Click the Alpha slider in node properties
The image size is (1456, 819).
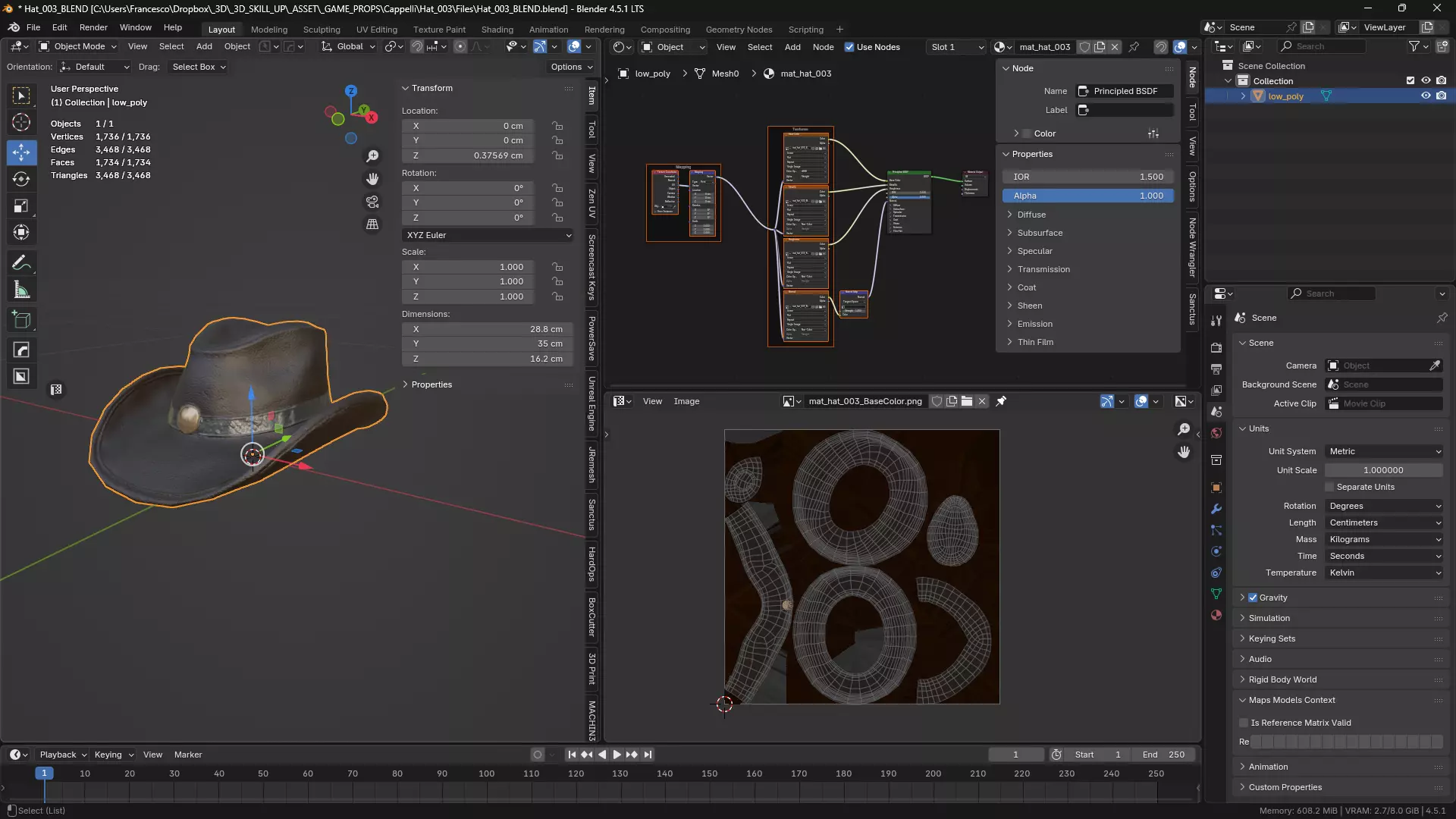click(1087, 196)
